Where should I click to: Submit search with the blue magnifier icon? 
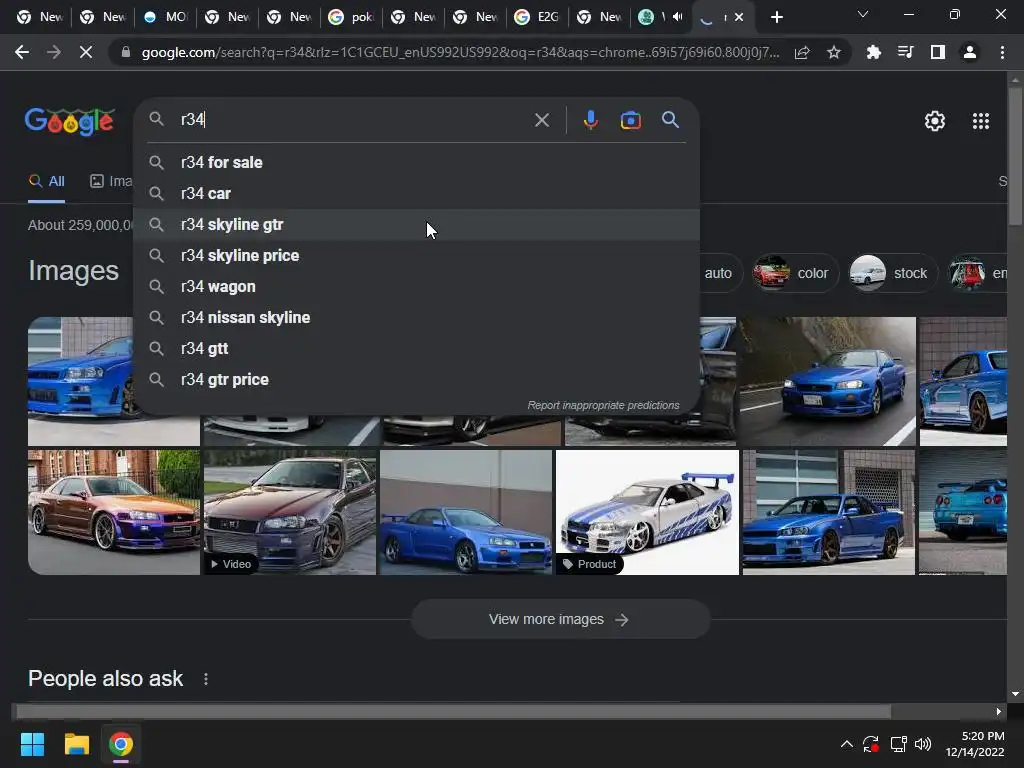[x=670, y=120]
